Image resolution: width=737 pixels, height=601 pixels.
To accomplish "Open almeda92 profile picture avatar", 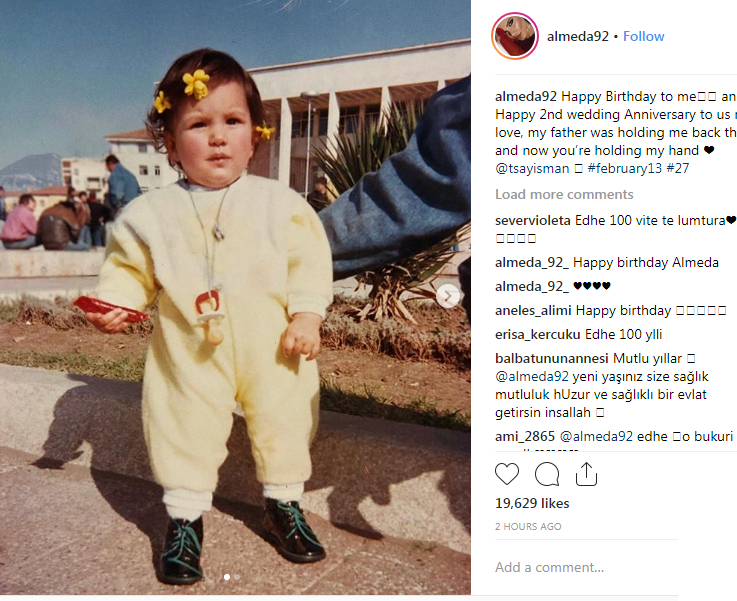I will (515, 36).
